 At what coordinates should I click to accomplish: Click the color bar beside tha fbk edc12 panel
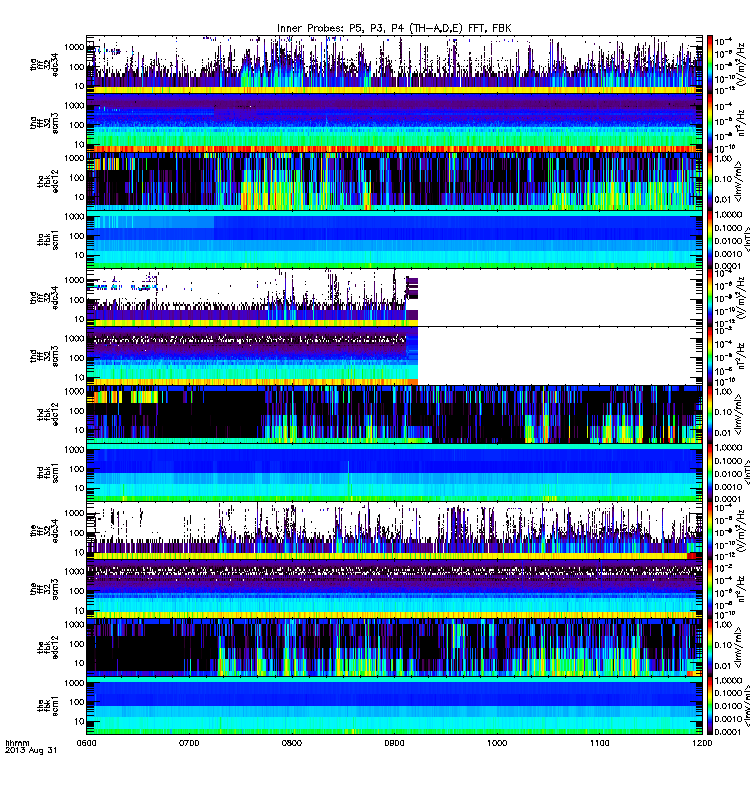710,181
